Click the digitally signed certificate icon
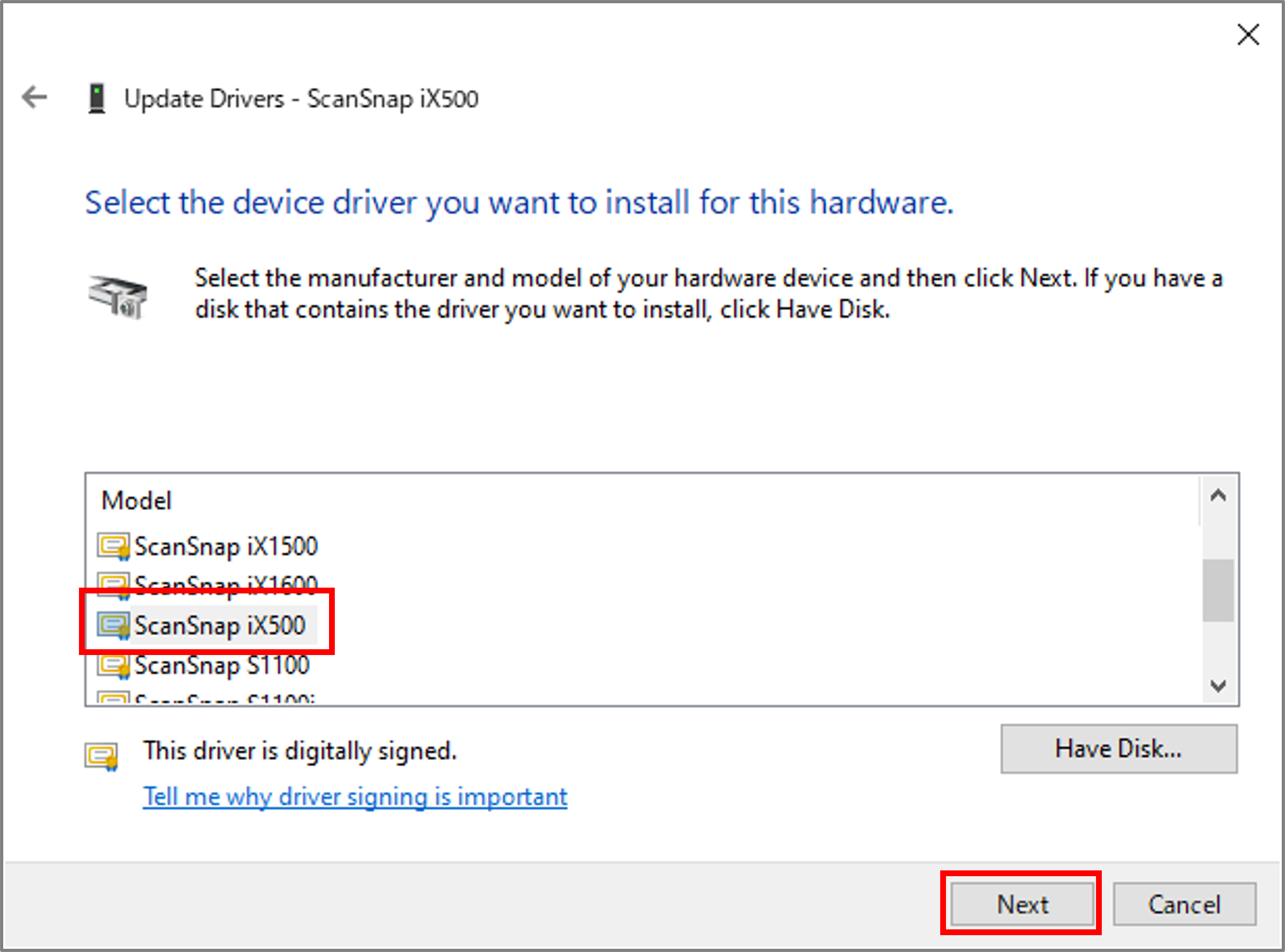This screenshot has width=1285, height=952. [102, 756]
